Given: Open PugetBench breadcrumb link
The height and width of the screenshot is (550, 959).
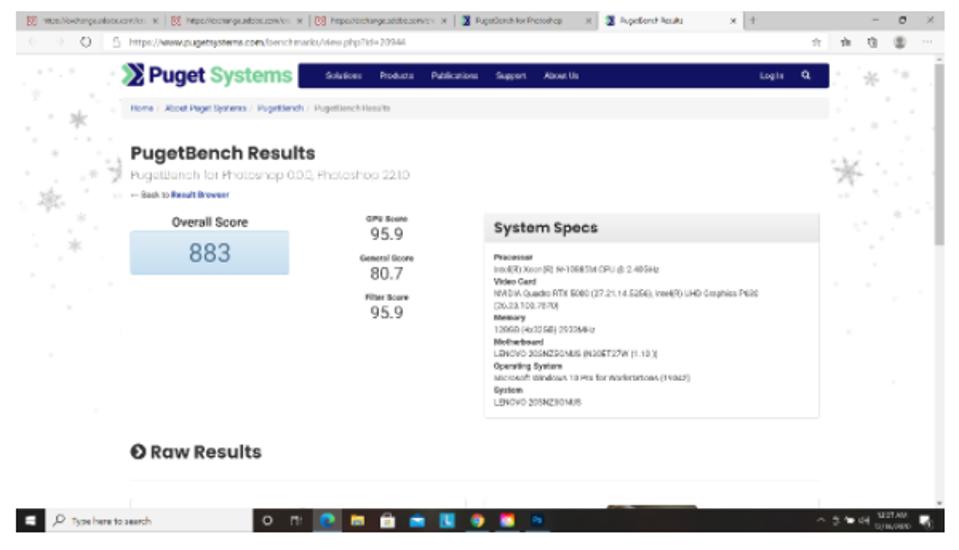Looking at the screenshot, I should [x=280, y=108].
